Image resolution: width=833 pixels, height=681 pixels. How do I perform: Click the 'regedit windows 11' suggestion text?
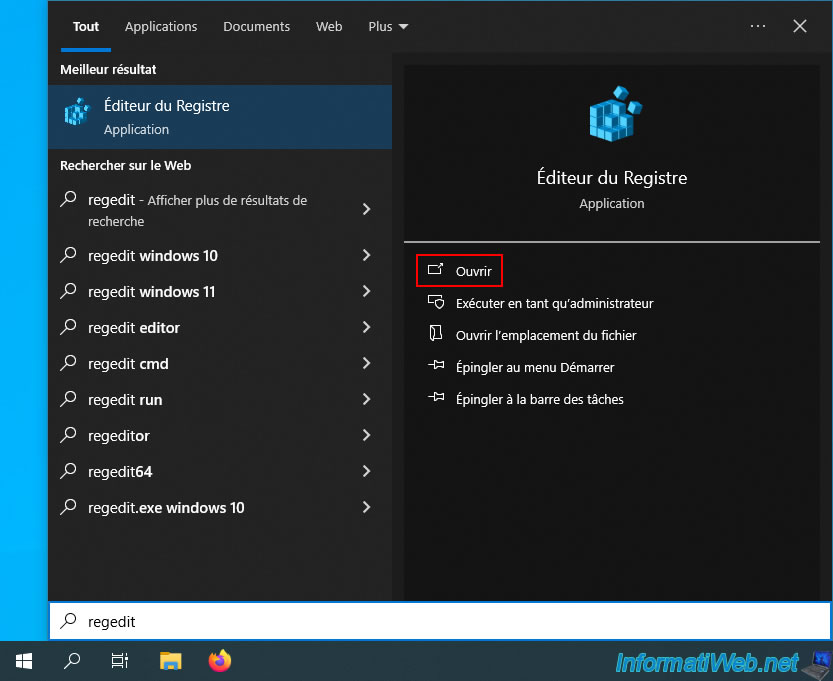[x=151, y=292]
